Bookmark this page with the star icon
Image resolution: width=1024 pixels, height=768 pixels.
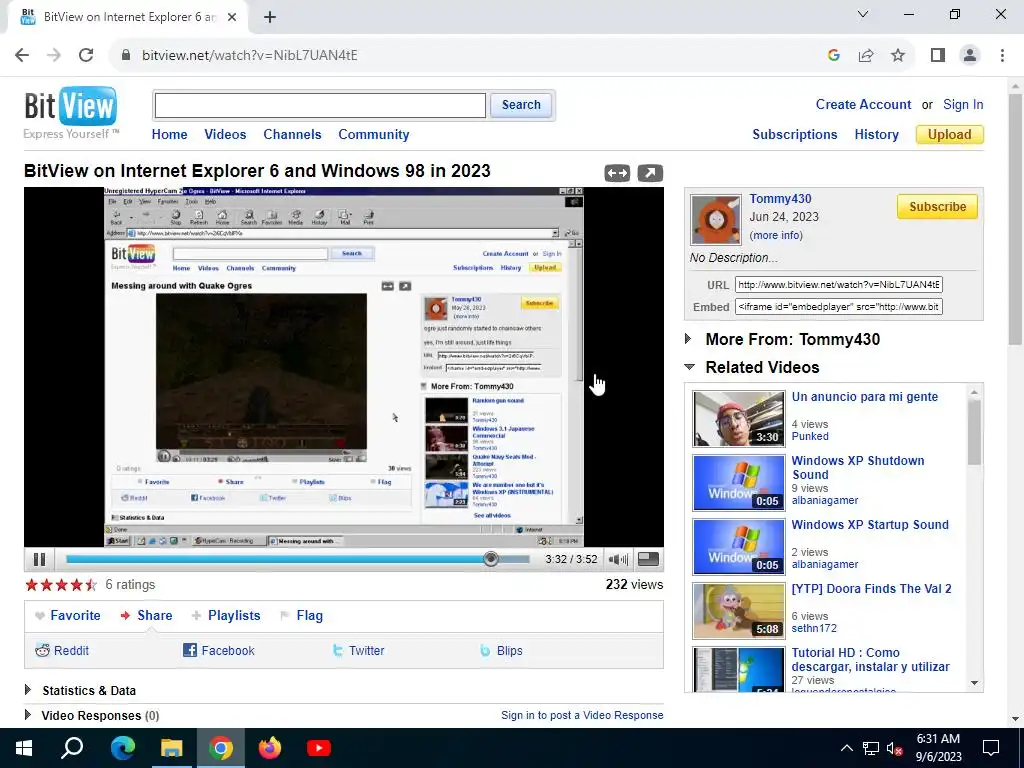[x=898, y=56]
